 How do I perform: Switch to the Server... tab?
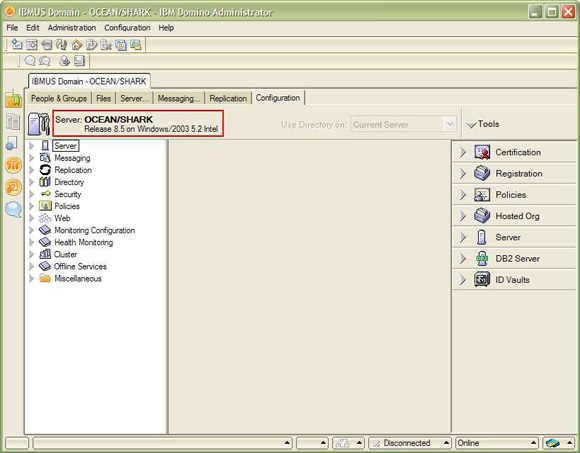[134, 98]
